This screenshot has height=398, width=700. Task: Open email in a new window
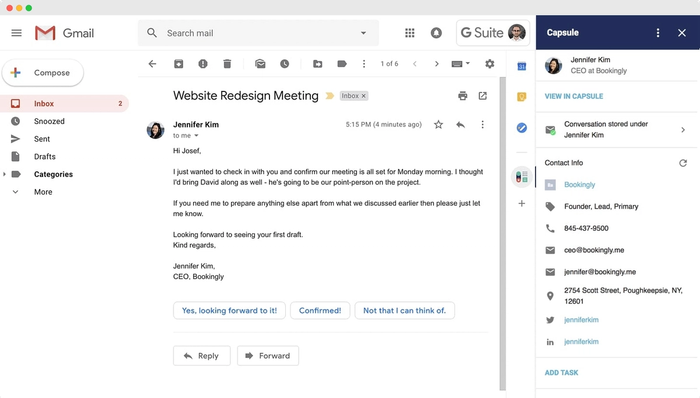(483, 95)
